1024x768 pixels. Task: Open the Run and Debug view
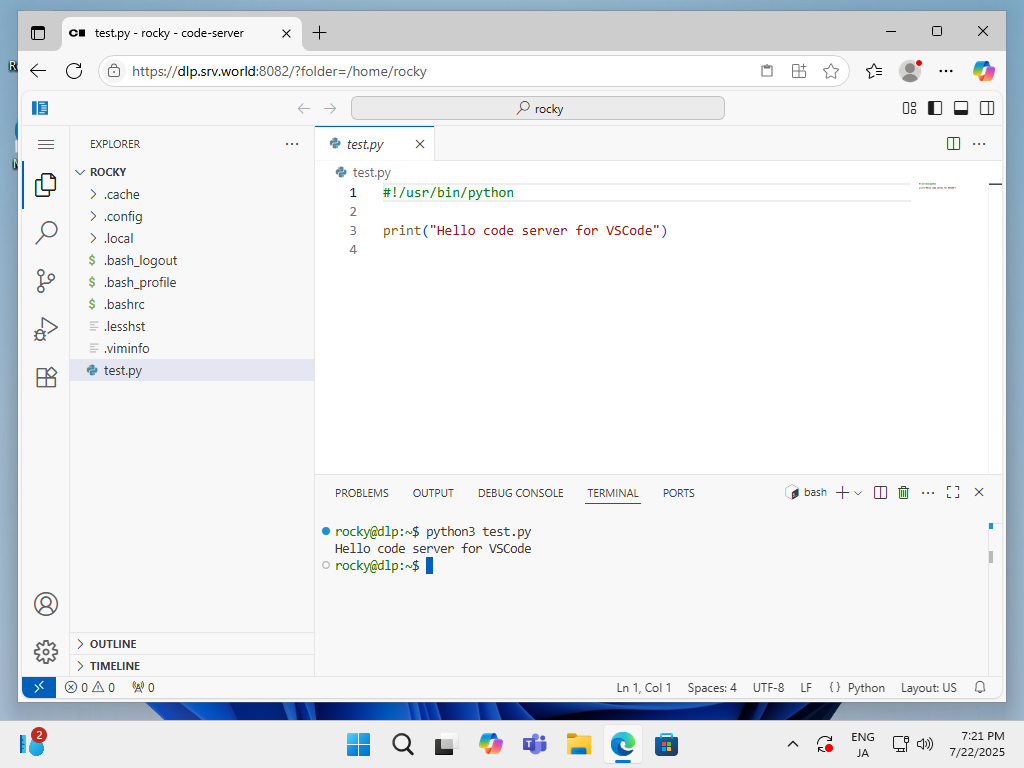coord(45,329)
